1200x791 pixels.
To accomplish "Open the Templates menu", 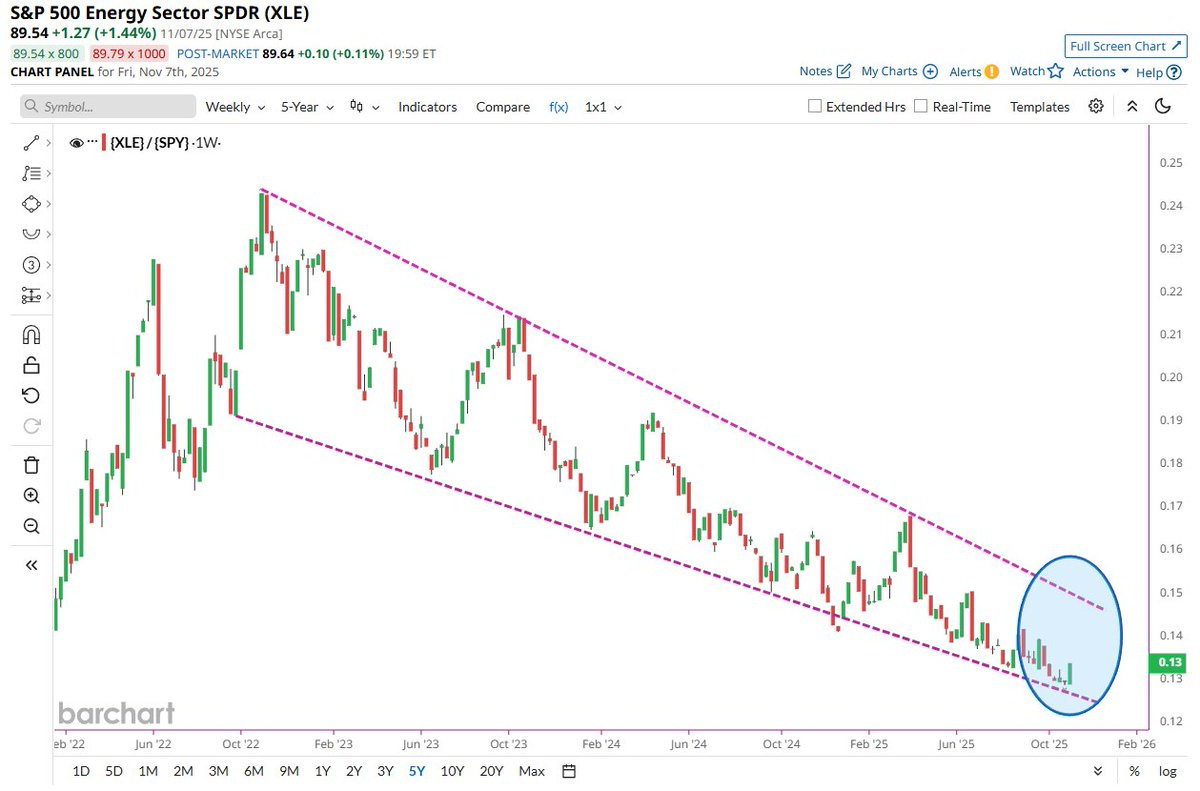I will pyautogui.click(x=1039, y=107).
